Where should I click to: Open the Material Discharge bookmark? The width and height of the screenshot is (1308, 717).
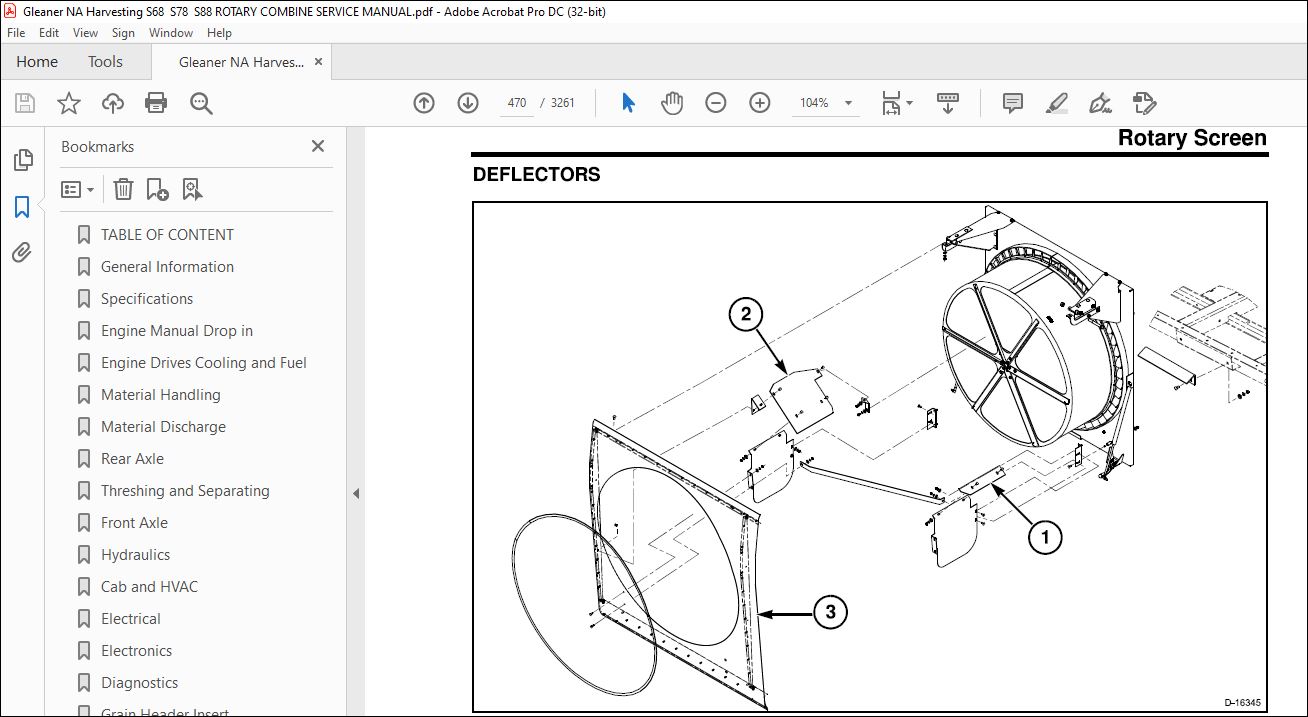click(163, 427)
